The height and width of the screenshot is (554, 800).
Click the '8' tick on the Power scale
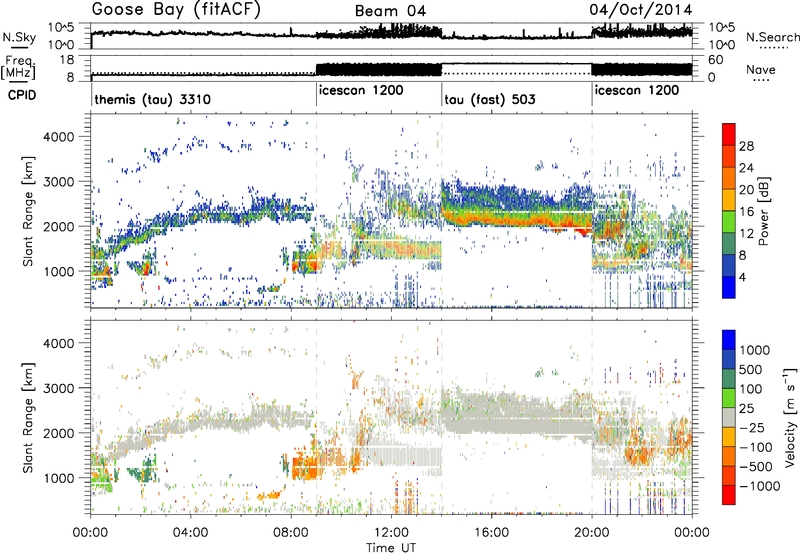click(743, 256)
